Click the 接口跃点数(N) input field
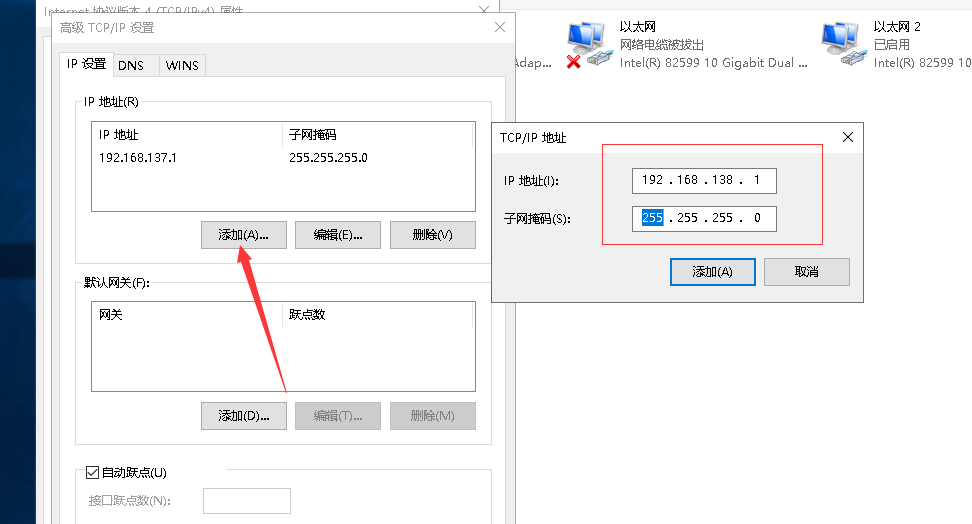Screen dimensions: 972x524 pos(247,501)
